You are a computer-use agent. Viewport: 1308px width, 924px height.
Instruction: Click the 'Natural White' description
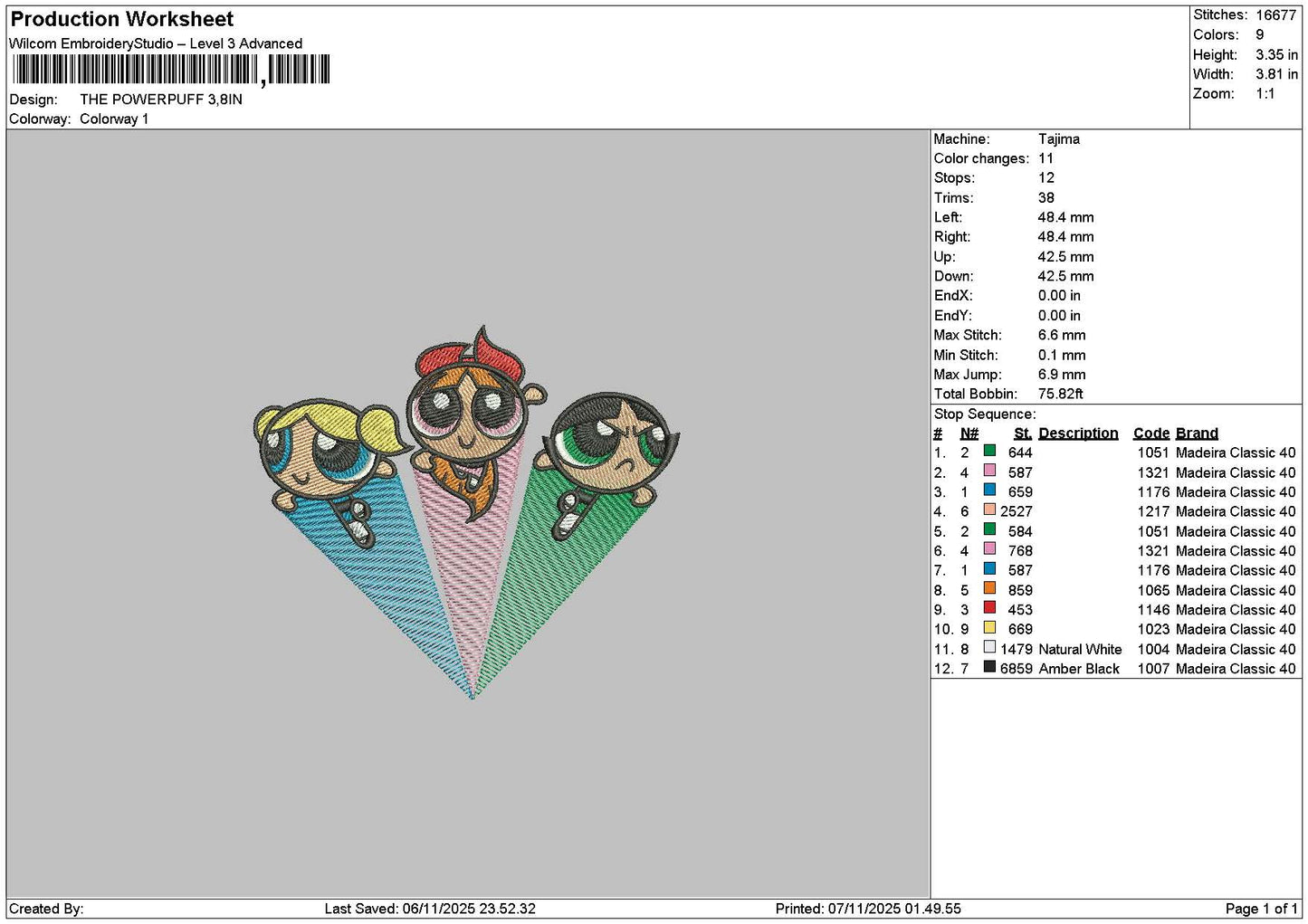1081,649
